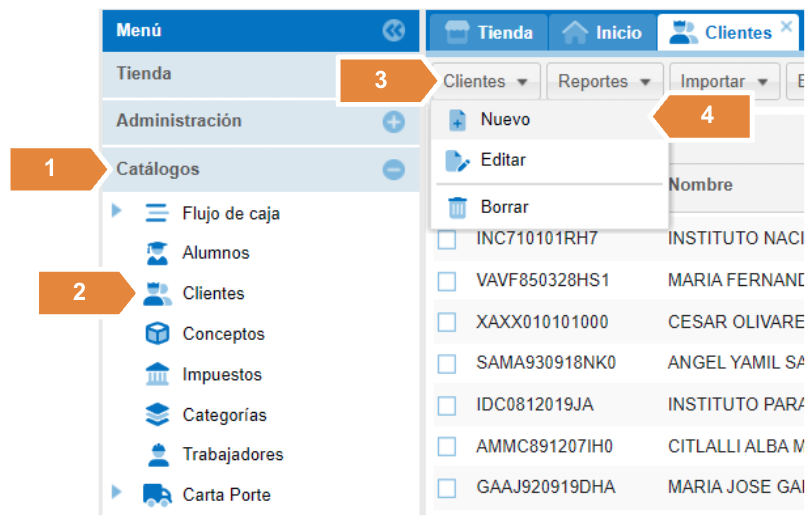Switch to the Inicio tab
Screen dimensions: 811x521
coord(604,33)
